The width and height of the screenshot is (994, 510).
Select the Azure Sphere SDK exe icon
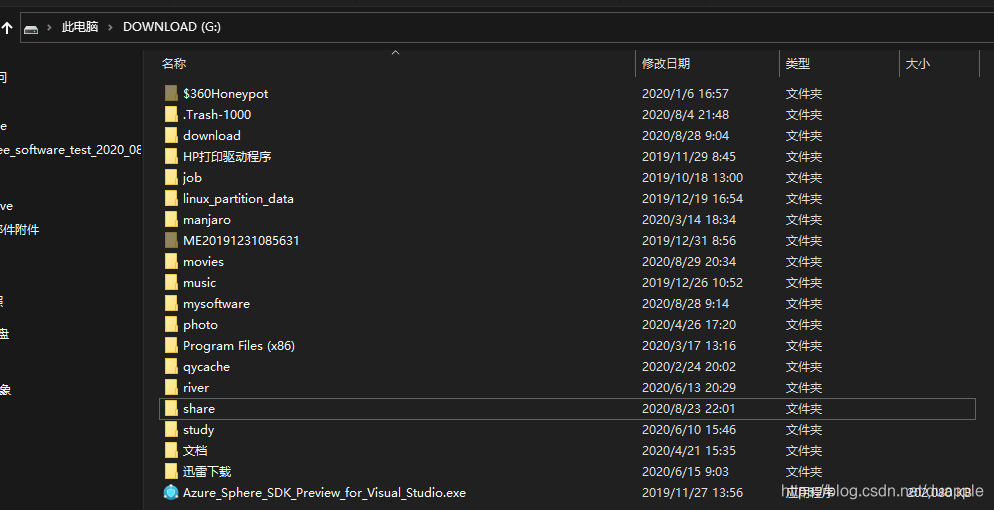click(x=171, y=492)
